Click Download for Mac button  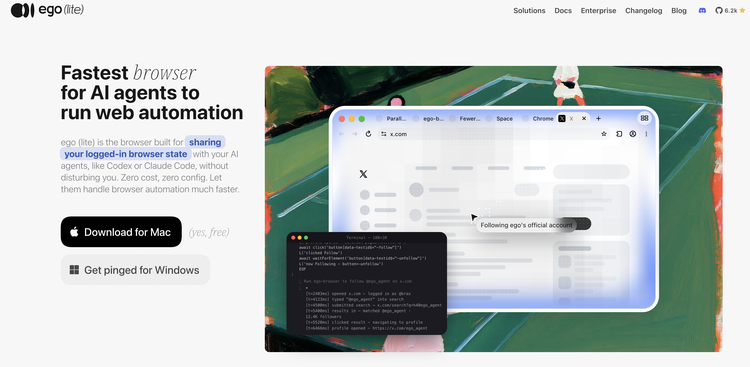pyautogui.click(x=121, y=232)
